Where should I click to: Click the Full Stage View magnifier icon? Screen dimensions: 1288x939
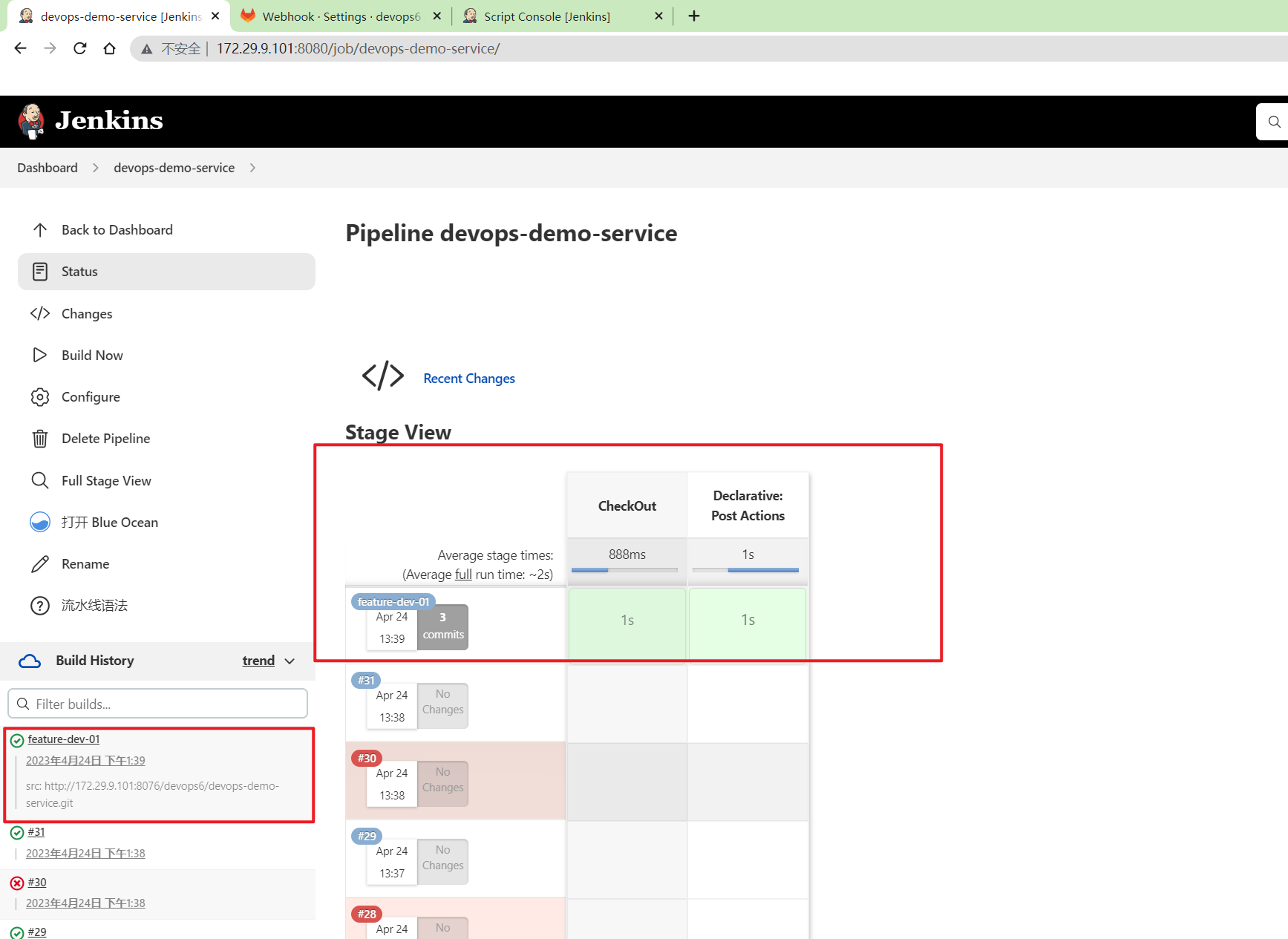click(x=40, y=480)
